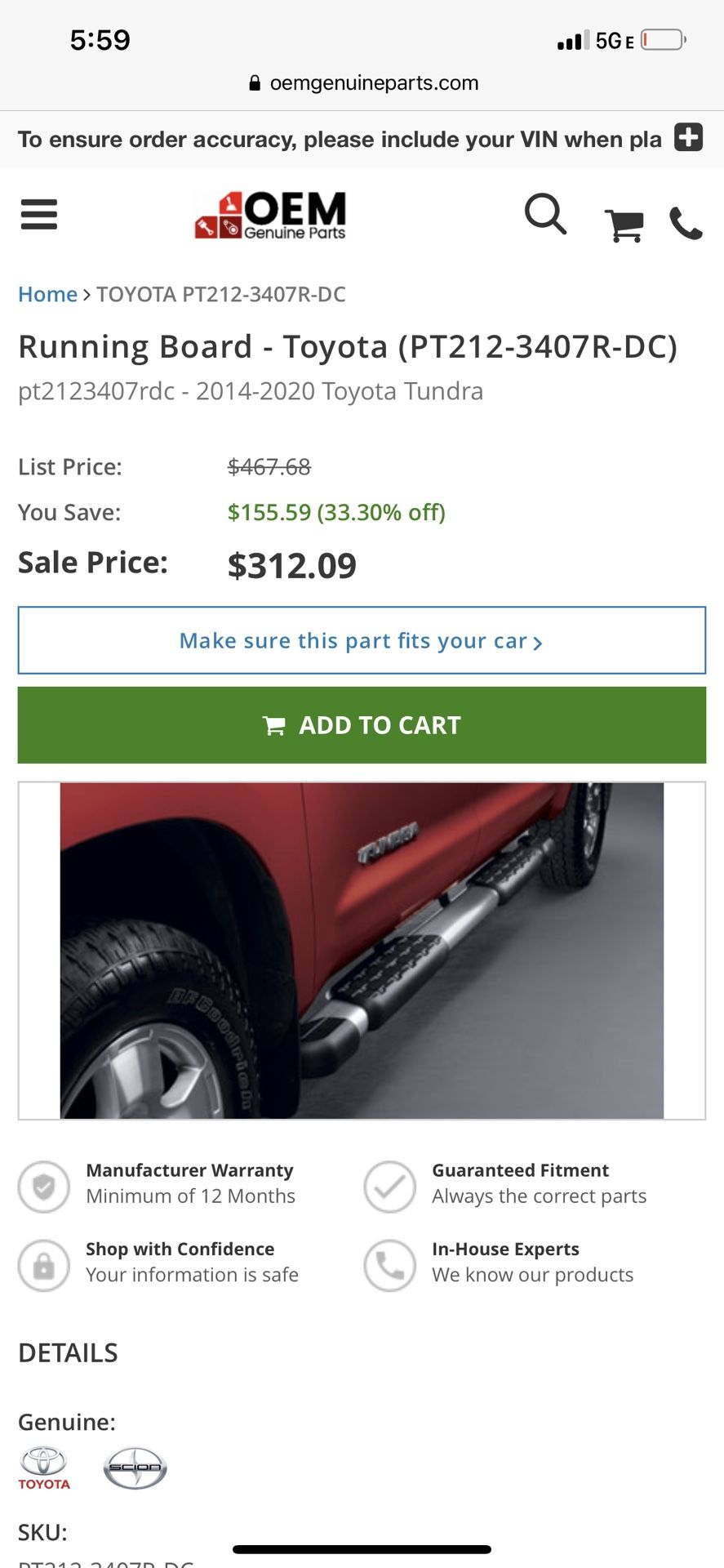Open the search icon
This screenshot has width=724, height=1568.
click(545, 216)
